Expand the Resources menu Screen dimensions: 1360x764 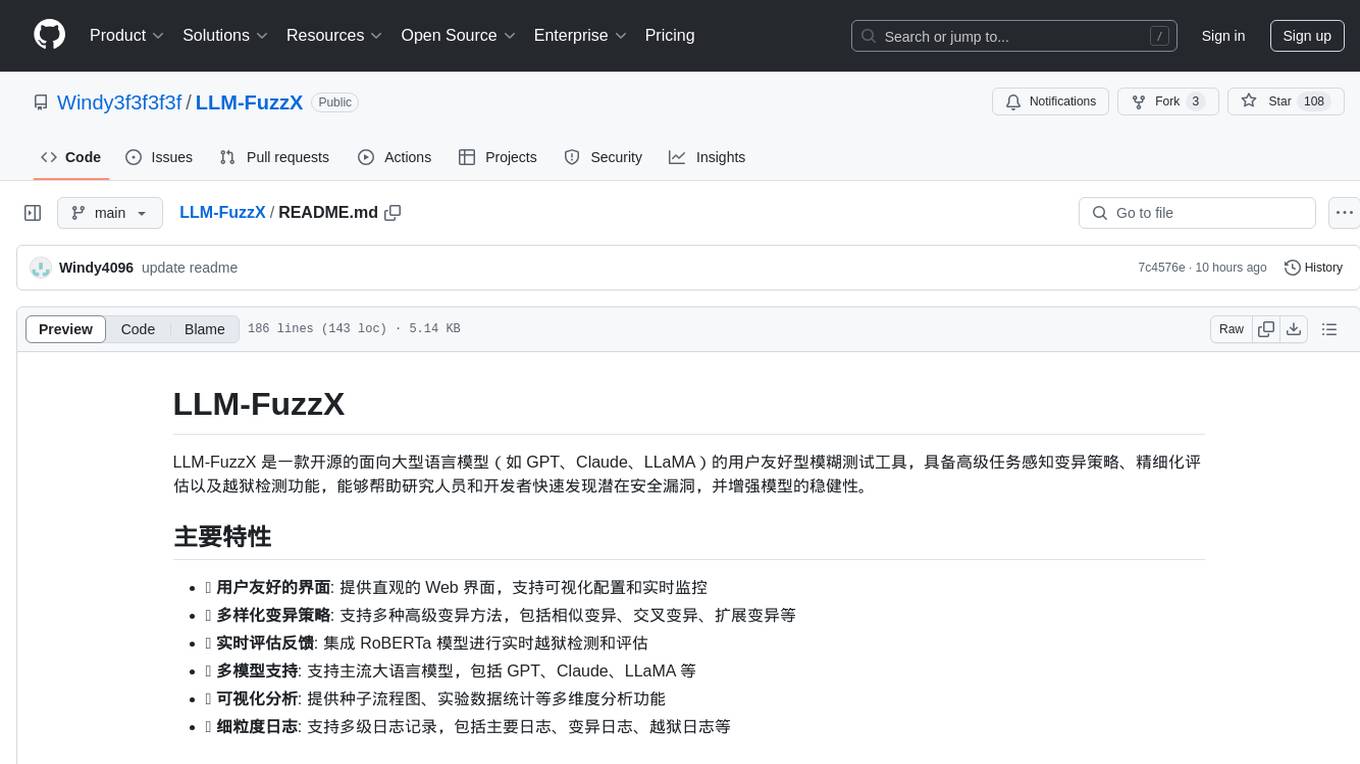coord(334,35)
